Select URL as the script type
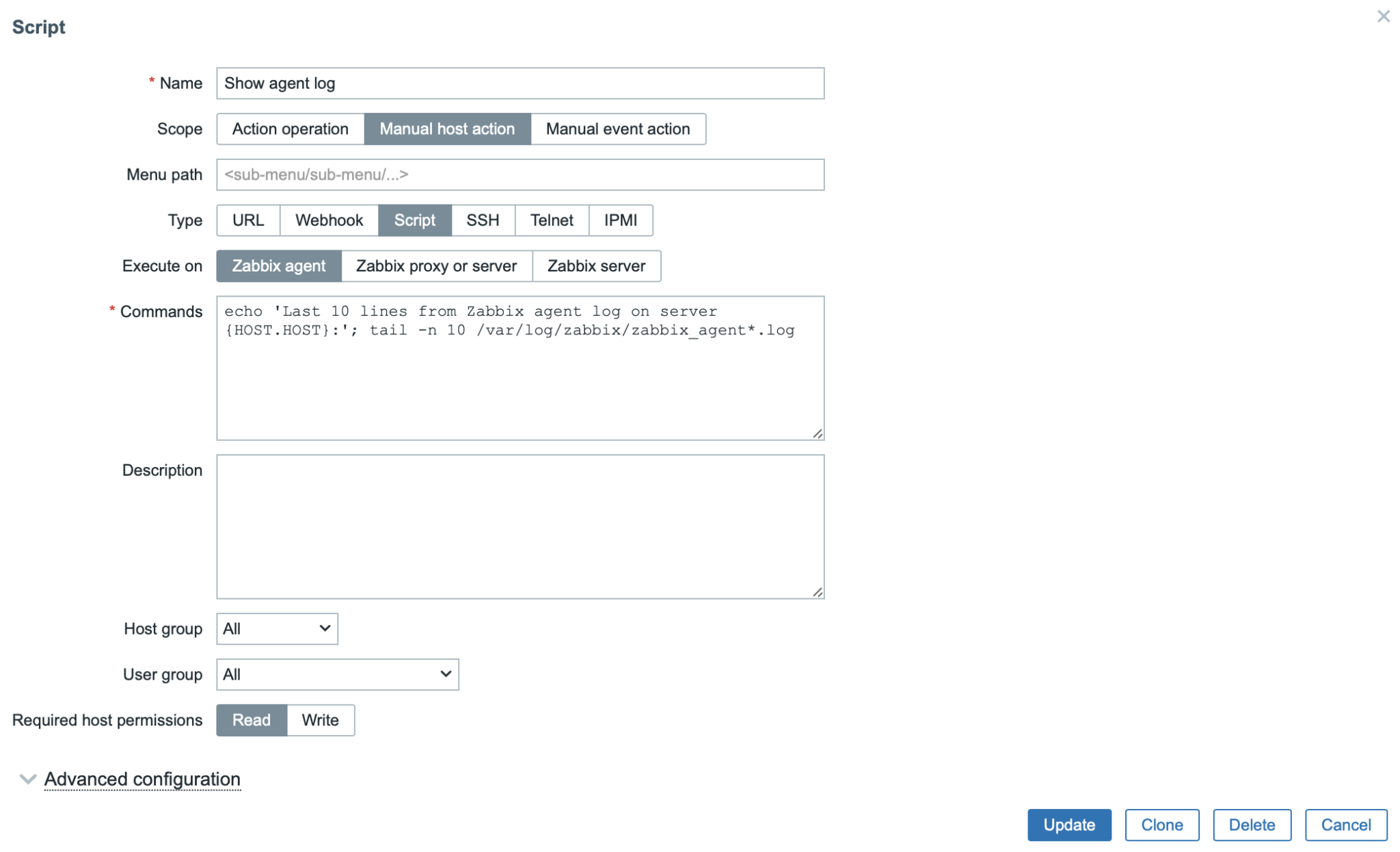The width and height of the screenshot is (1400, 852). click(247, 220)
